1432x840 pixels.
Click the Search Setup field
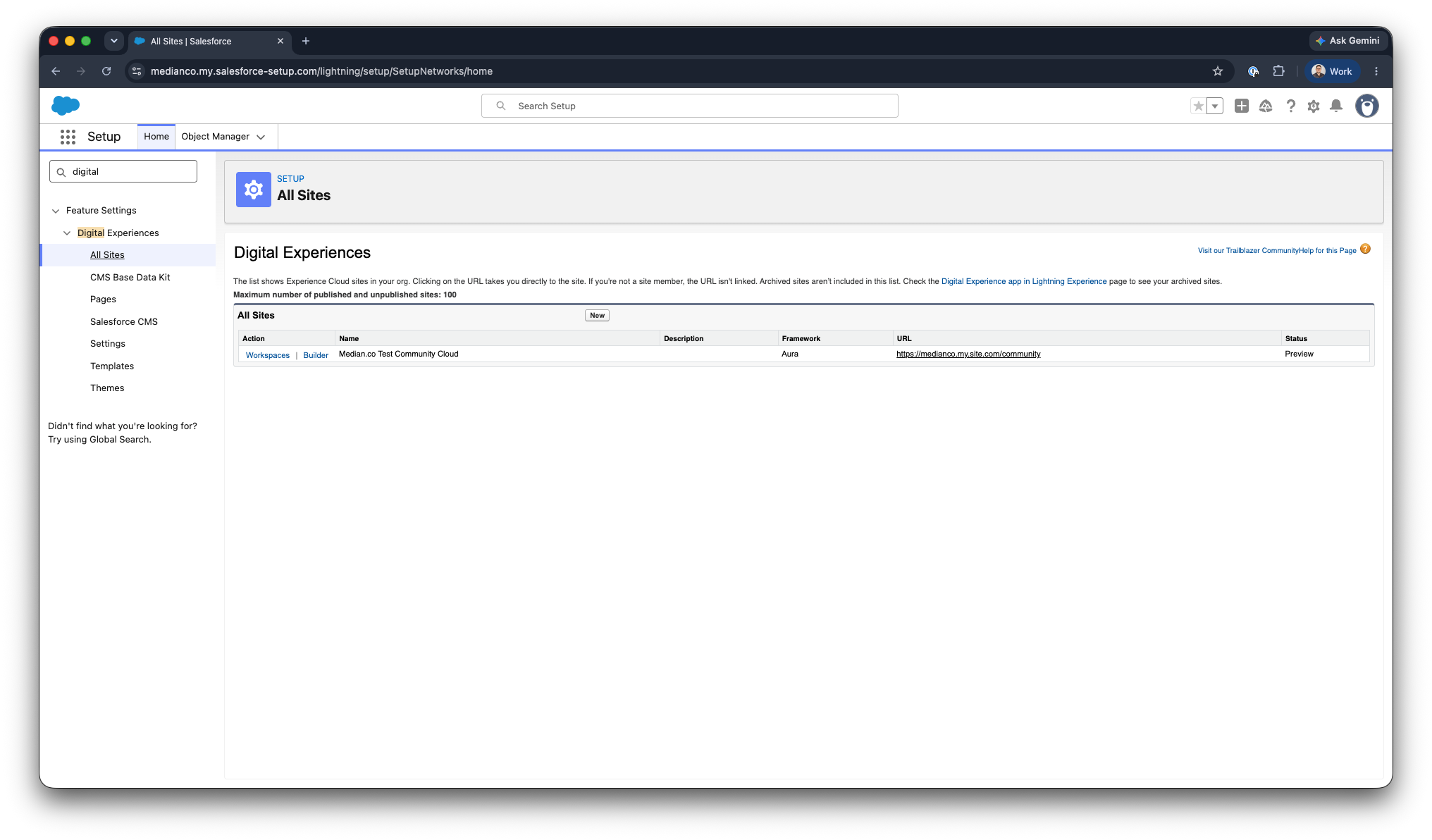tap(689, 106)
